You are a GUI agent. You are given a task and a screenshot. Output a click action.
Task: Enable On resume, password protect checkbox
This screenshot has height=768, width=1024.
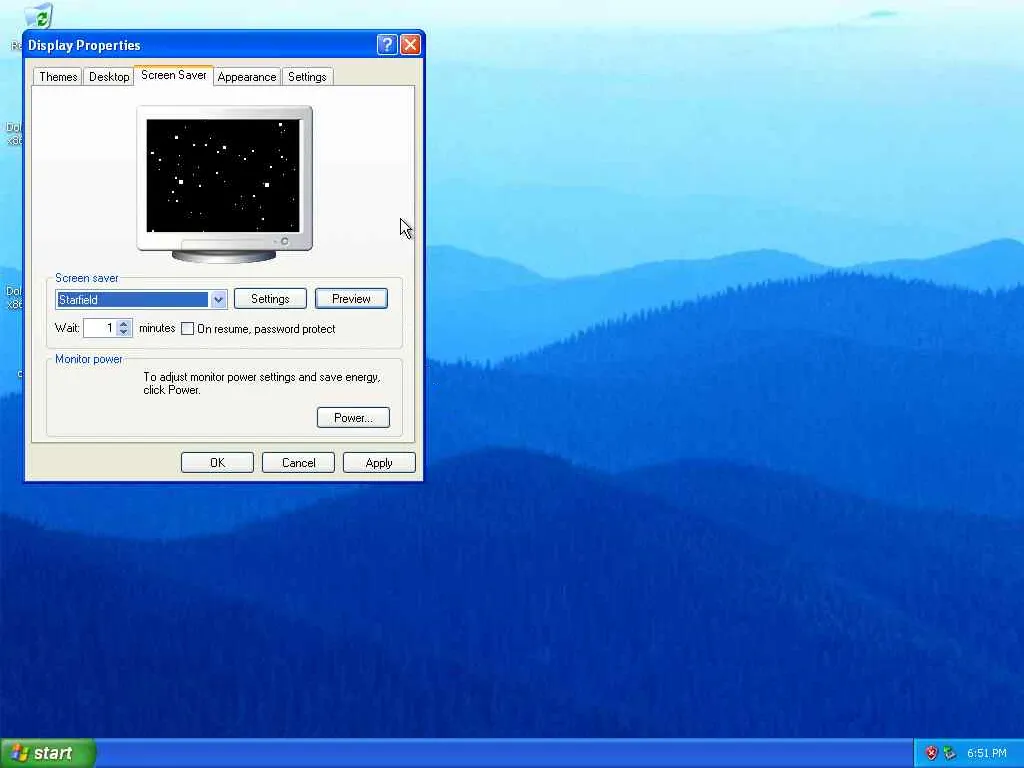click(x=187, y=328)
